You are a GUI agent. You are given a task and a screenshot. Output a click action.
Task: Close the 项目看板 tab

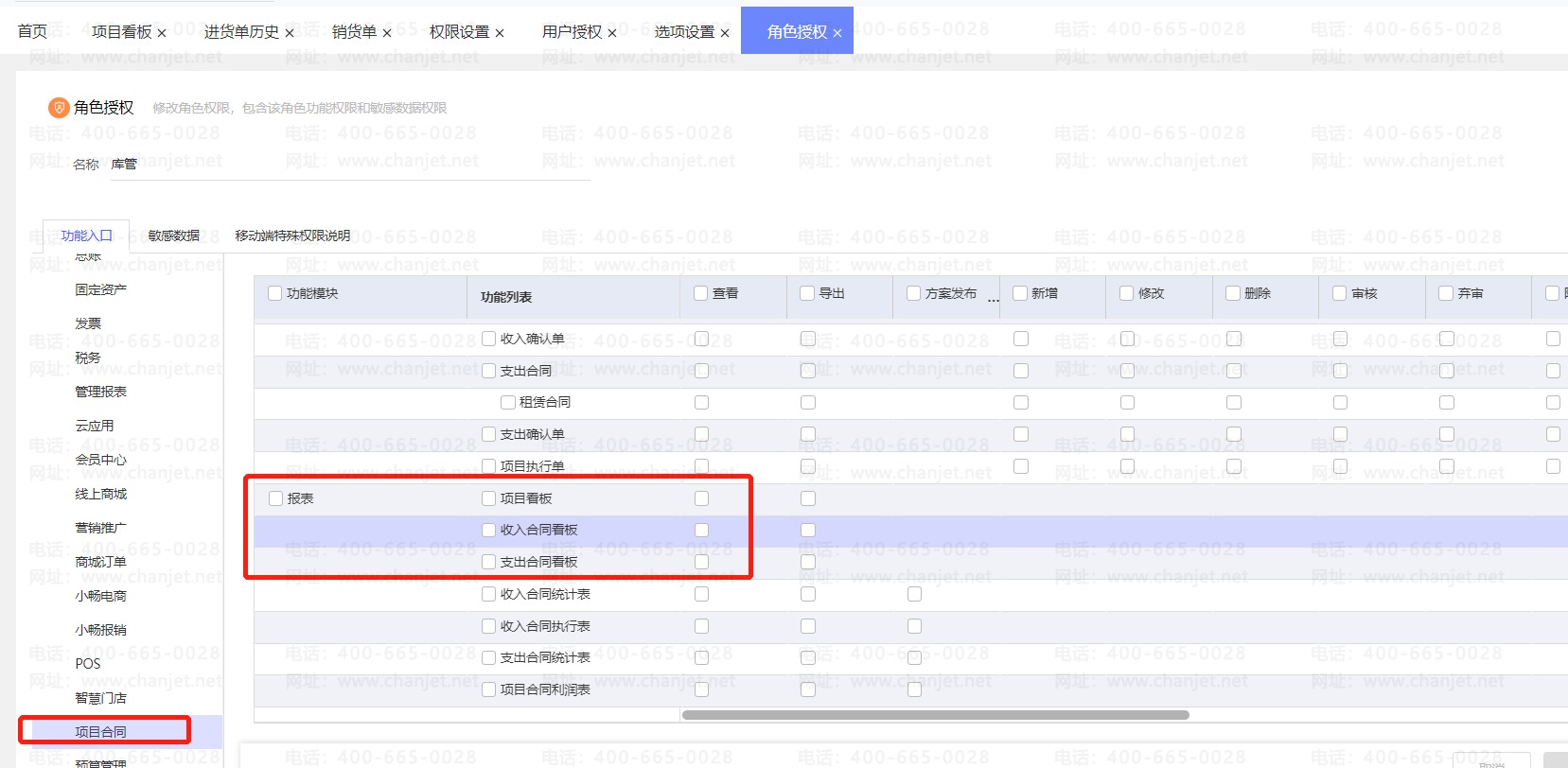click(x=162, y=33)
